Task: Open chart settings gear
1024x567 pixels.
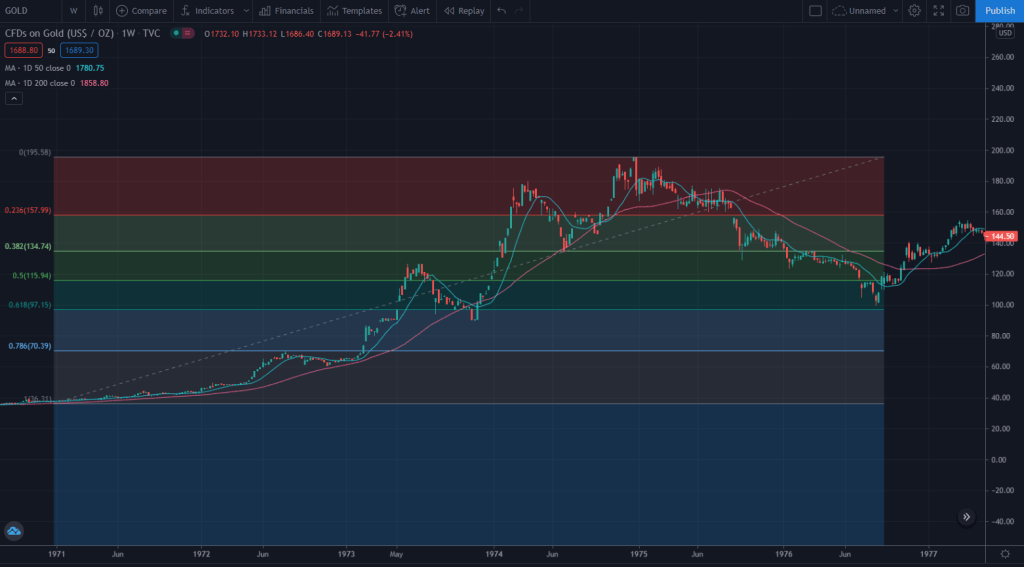Action: (914, 11)
